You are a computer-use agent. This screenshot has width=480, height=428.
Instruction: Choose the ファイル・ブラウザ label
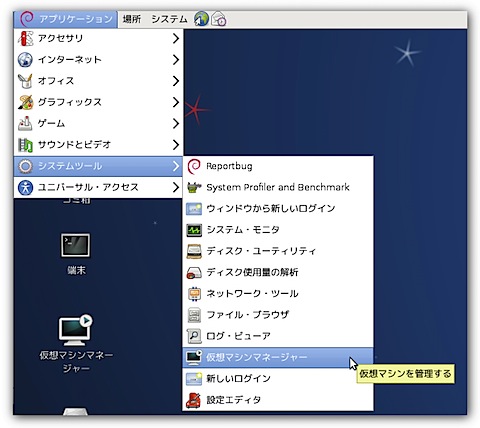click(x=248, y=315)
